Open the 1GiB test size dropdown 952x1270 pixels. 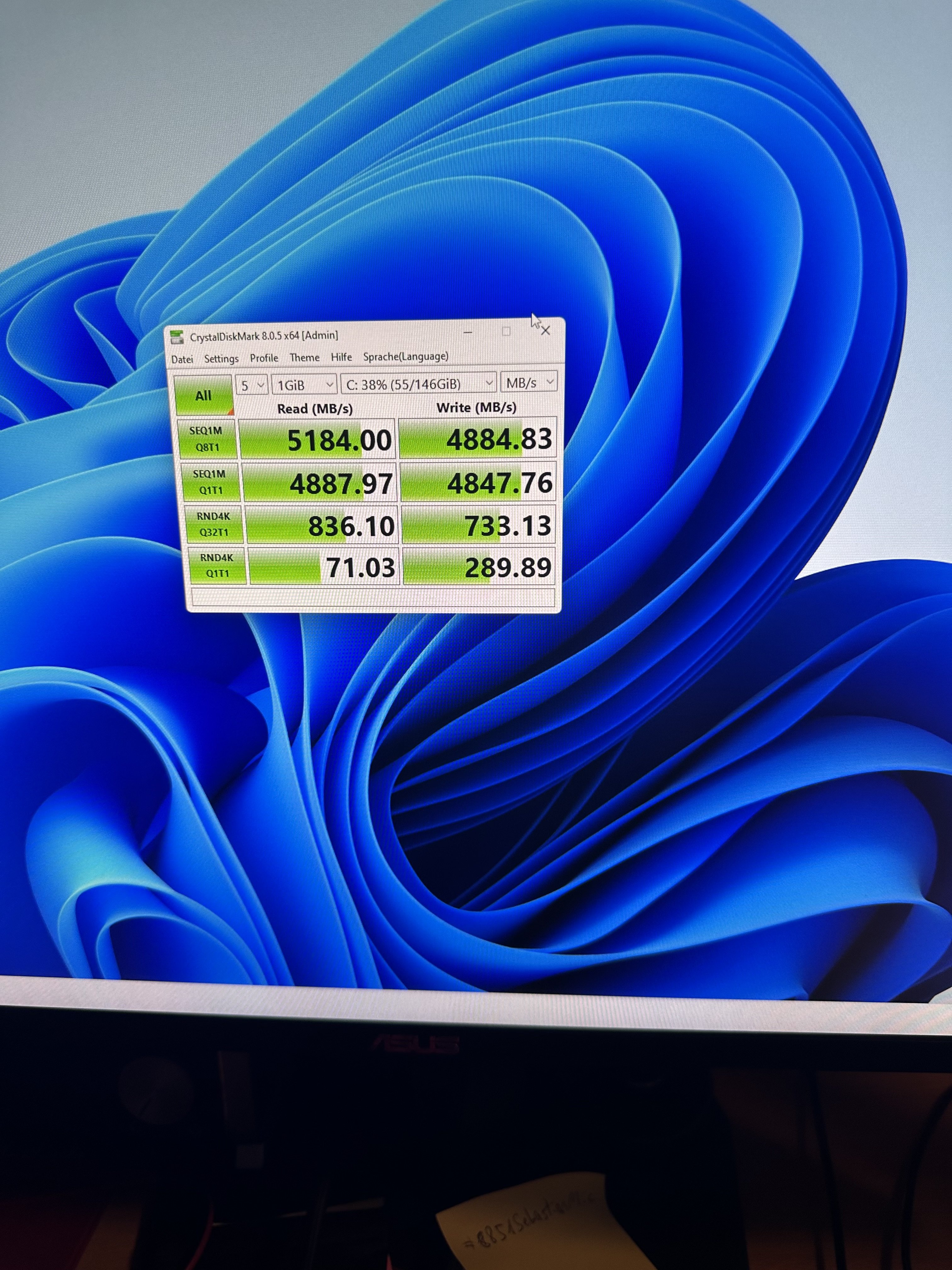(x=303, y=384)
